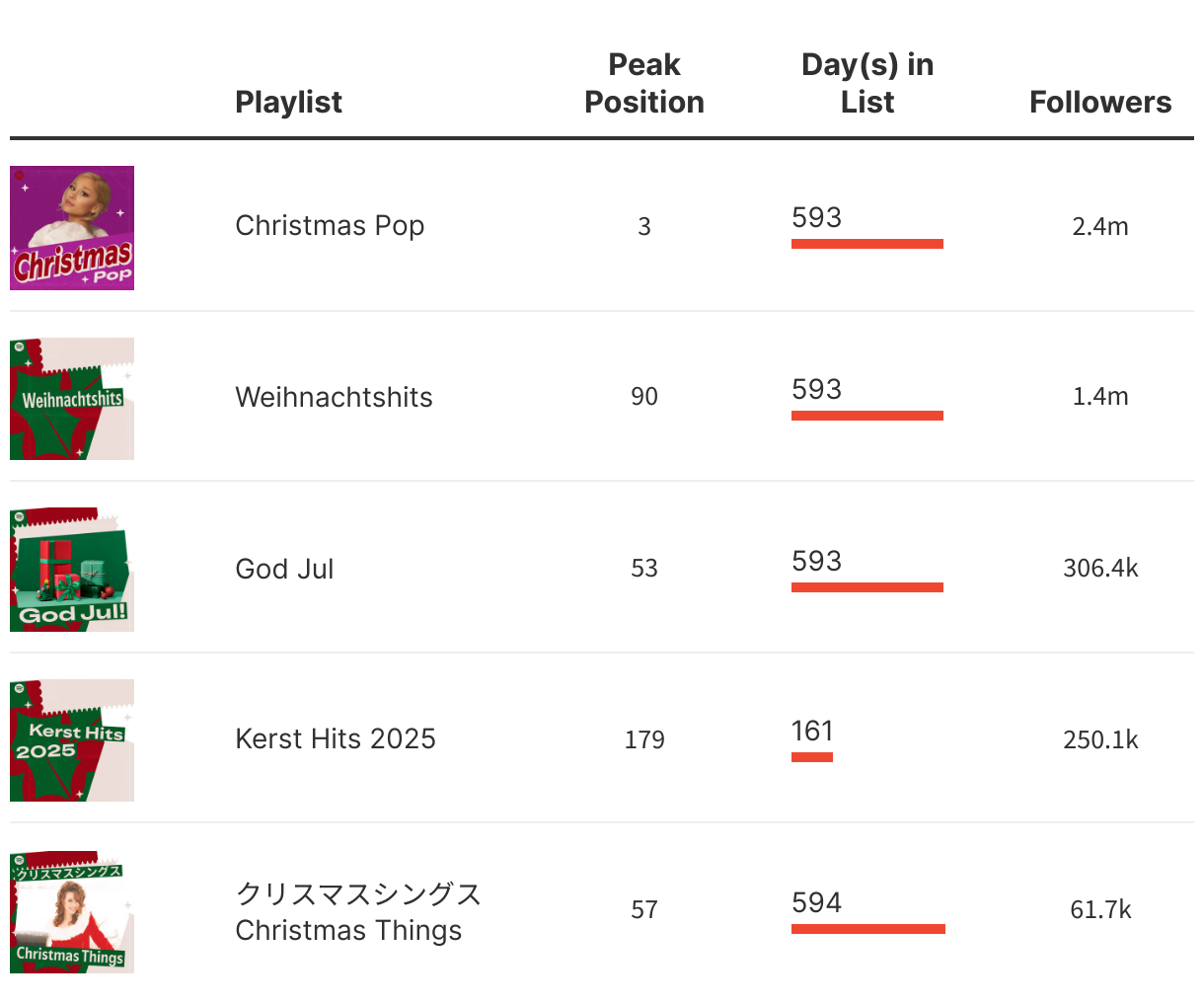Open the Christmas Pop playlist name

tap(330, 226)
